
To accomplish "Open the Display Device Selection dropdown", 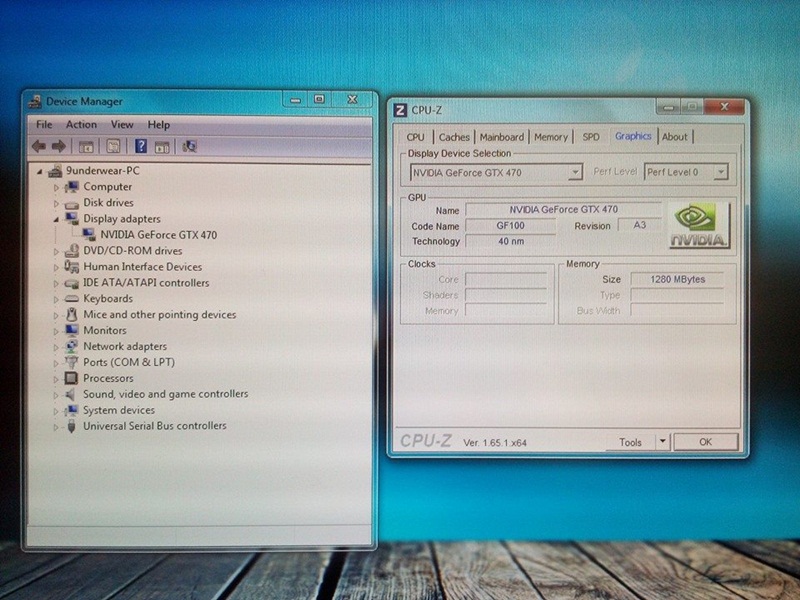I will (x=575, y=172).
